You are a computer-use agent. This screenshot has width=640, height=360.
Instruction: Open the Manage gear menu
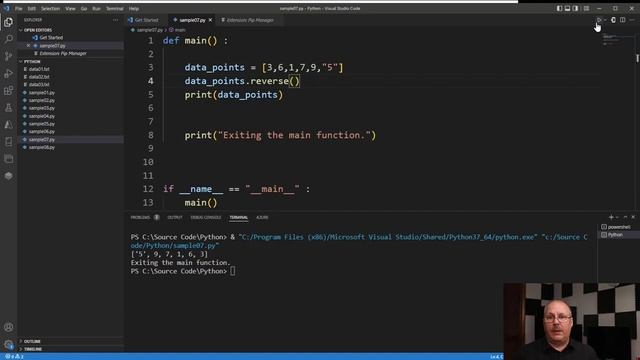[8, 344]
